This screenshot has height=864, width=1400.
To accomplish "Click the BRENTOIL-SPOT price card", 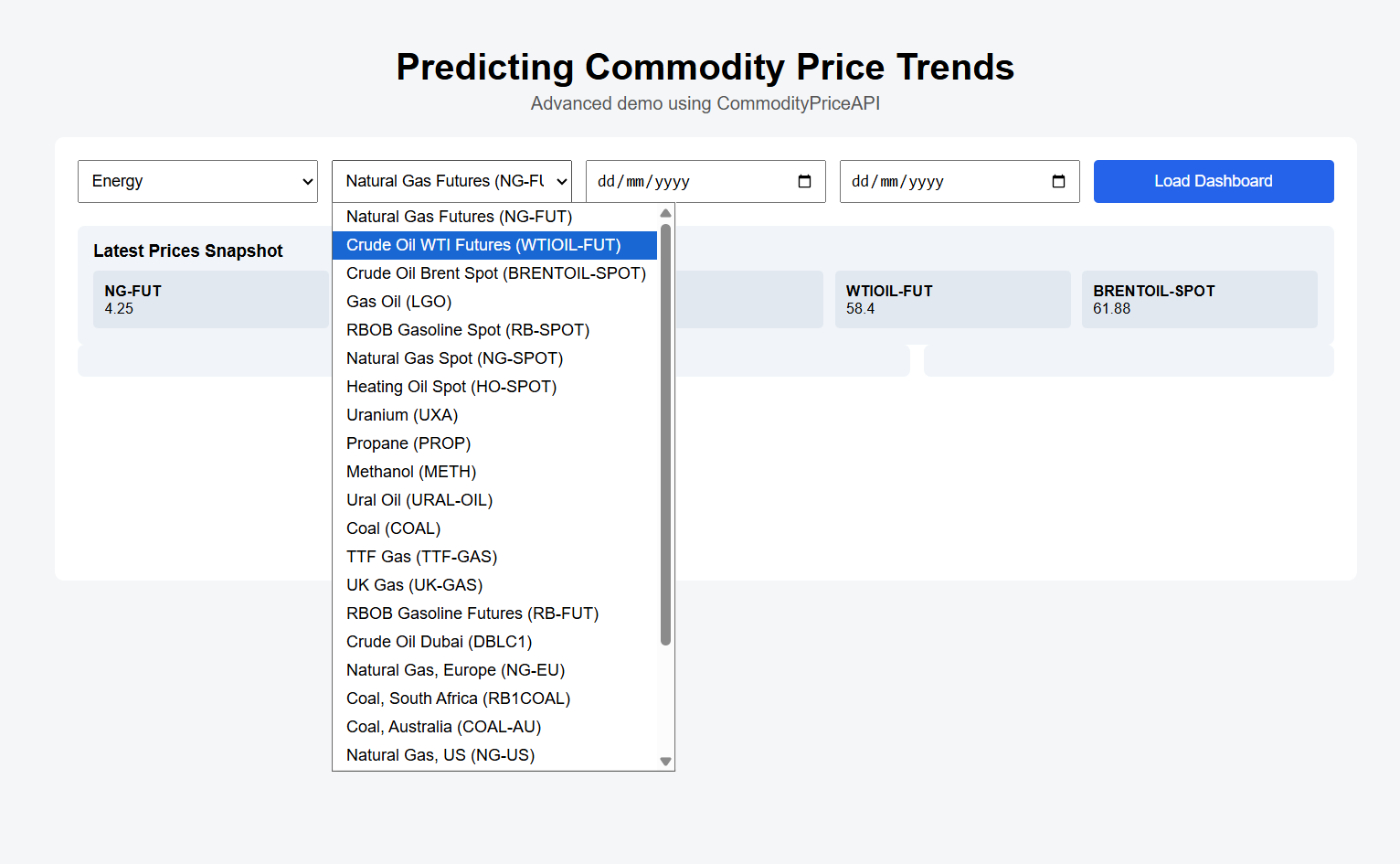I will point(1199,299).
